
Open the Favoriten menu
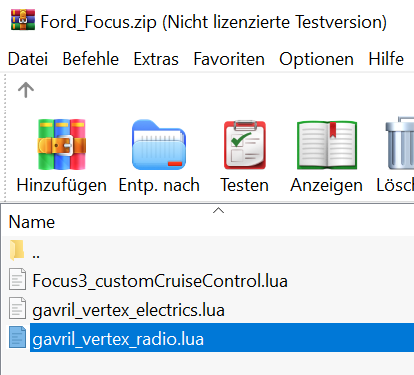coord(229,59)
